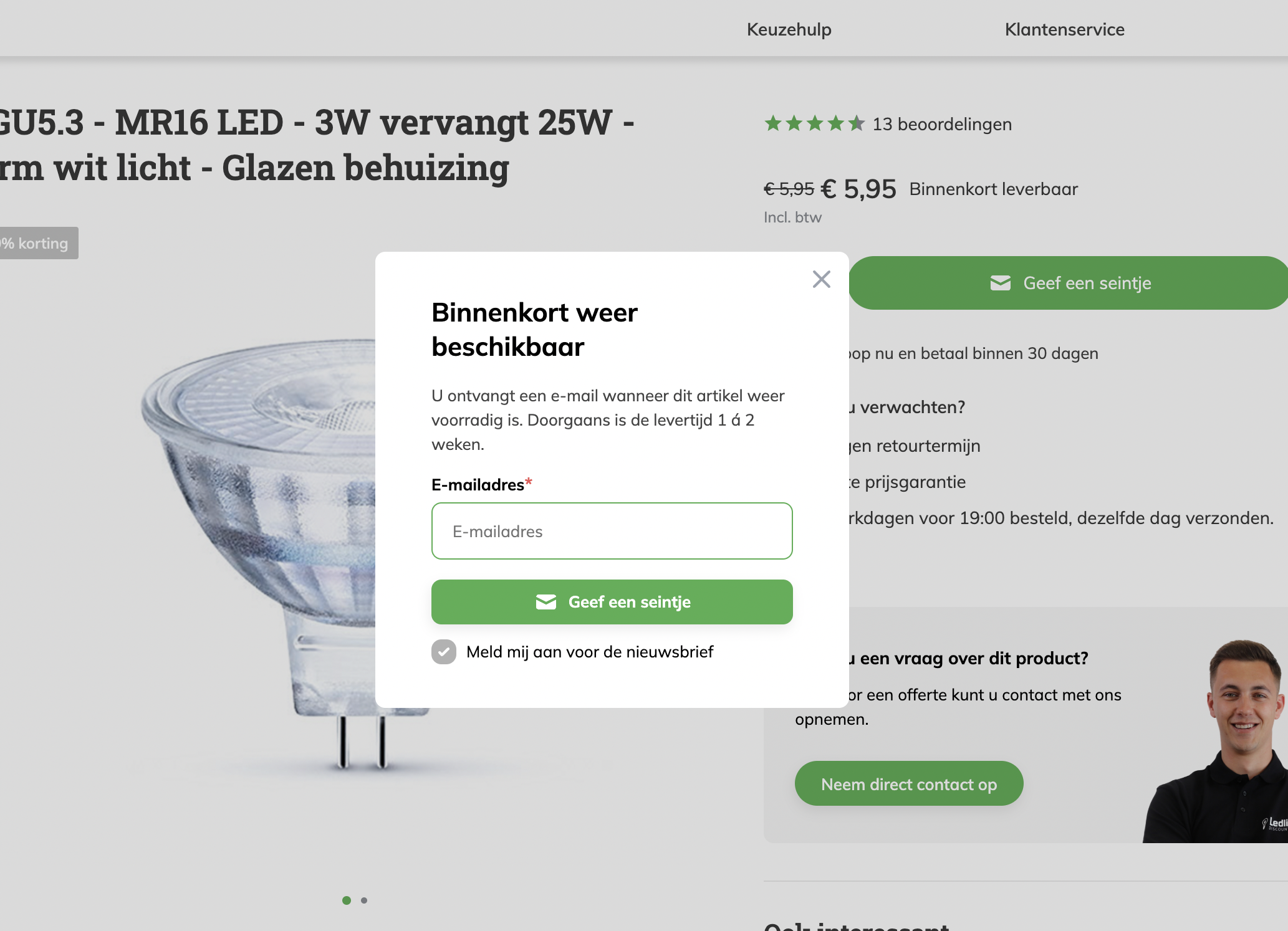The height and width of the screenshot is (931, 1288).
Task: Close the Binnenkort weer beschikbaar popup
Action: tap(821, 279)
